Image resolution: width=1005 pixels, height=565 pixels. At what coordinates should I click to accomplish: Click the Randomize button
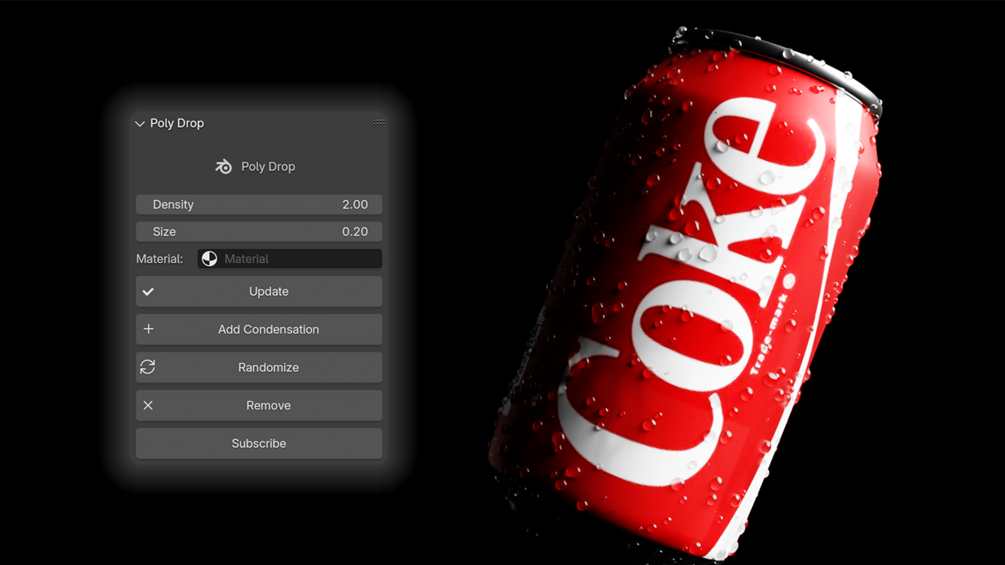pos(259,367)
